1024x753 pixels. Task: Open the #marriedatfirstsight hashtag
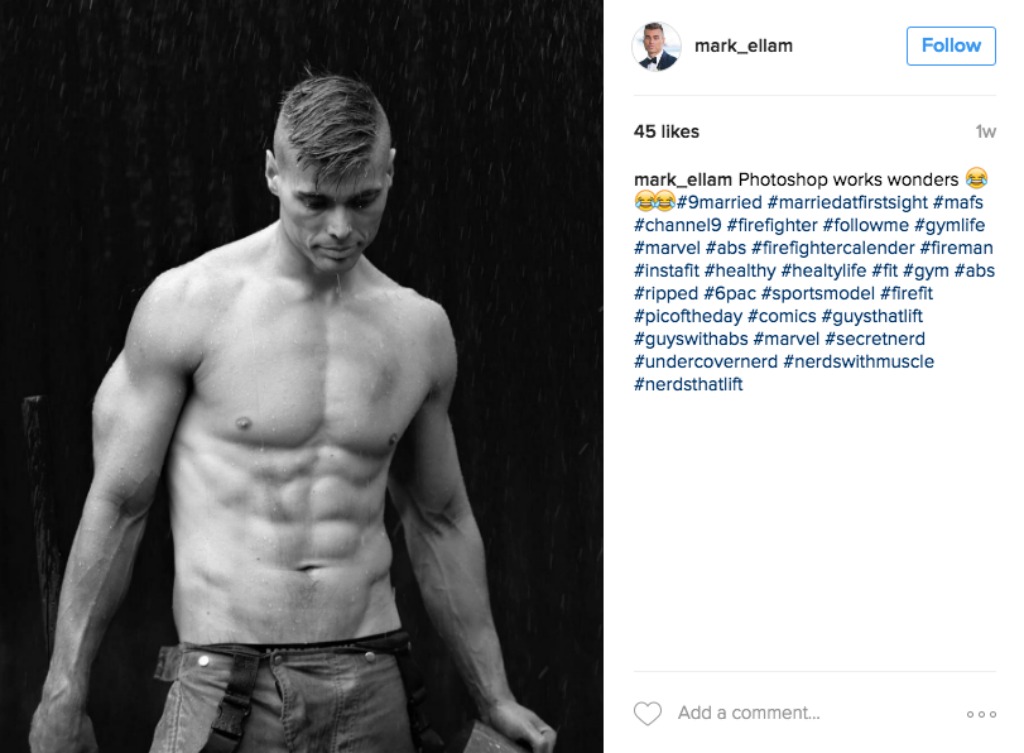pos(848,202)
